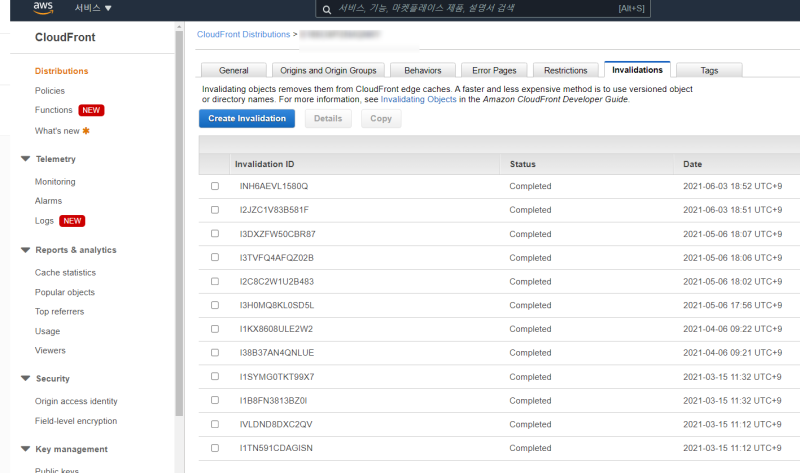This screenshot has height=473, width=800.
Task: Open Field-level encryption page
Action: tap(76, 421)
